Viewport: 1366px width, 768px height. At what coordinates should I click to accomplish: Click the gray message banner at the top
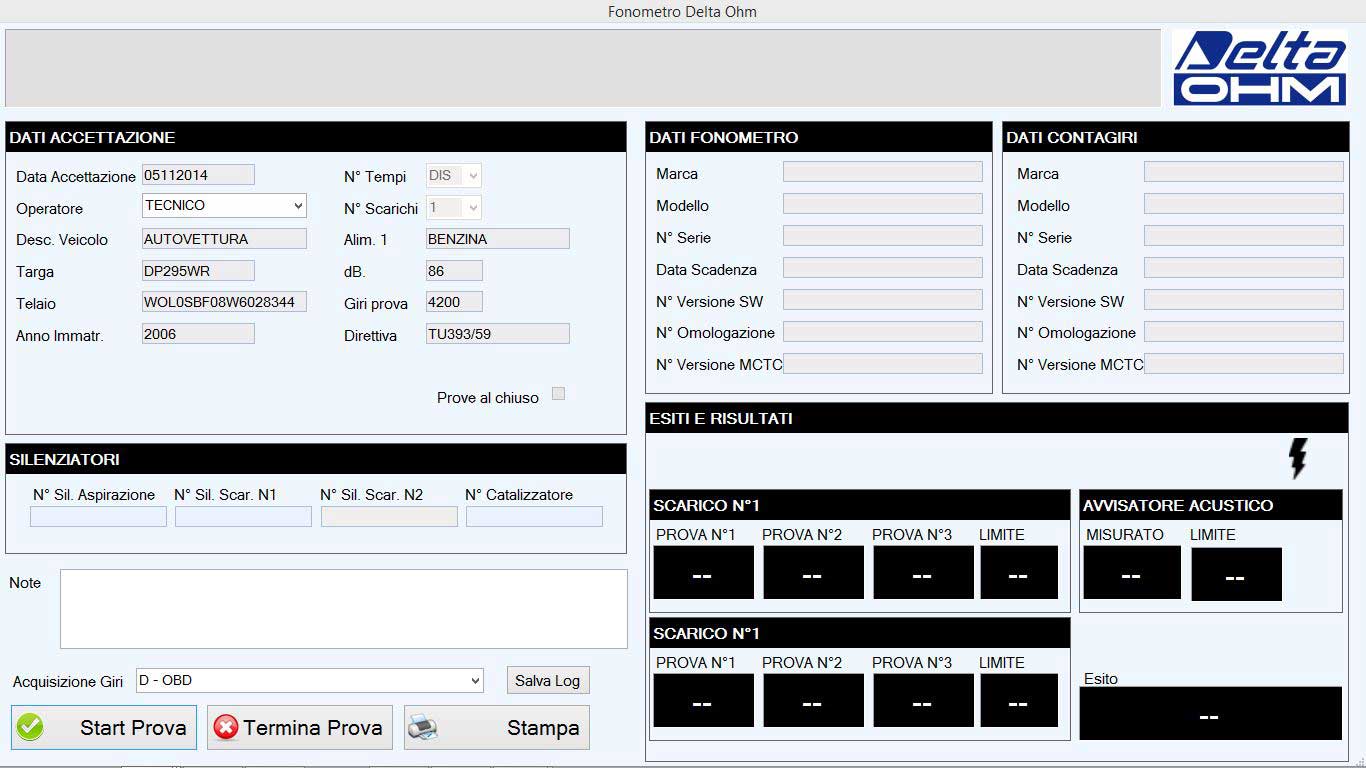[x=583, y=67]
